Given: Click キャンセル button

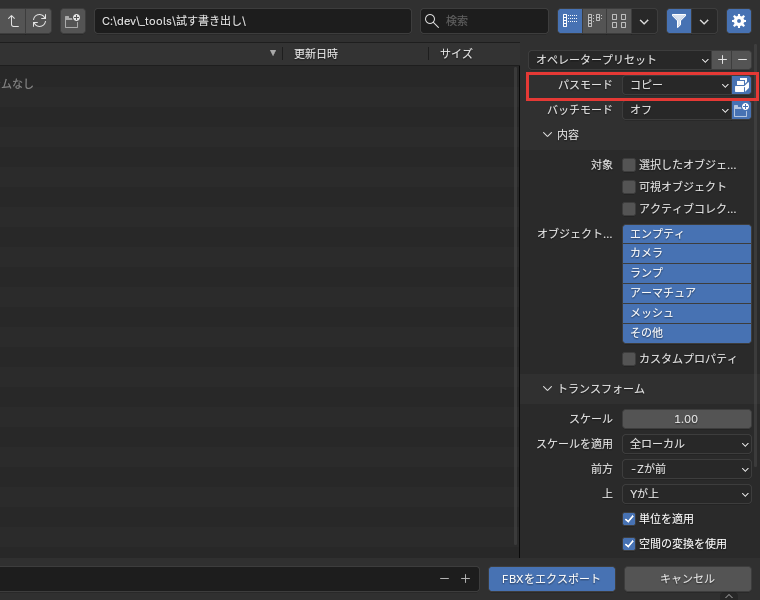Looking at the screenshot, I should pyautogui.click(x=688, y=579).
